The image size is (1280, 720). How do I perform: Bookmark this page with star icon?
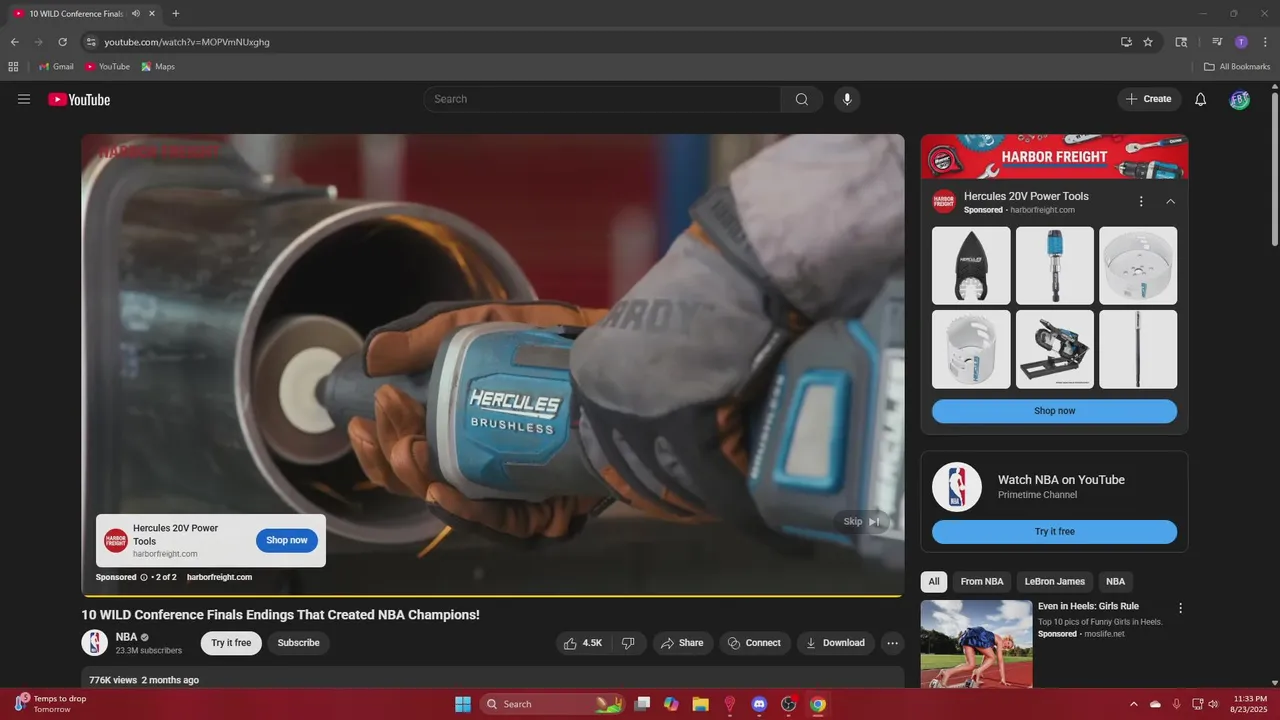coord(1148,42)
